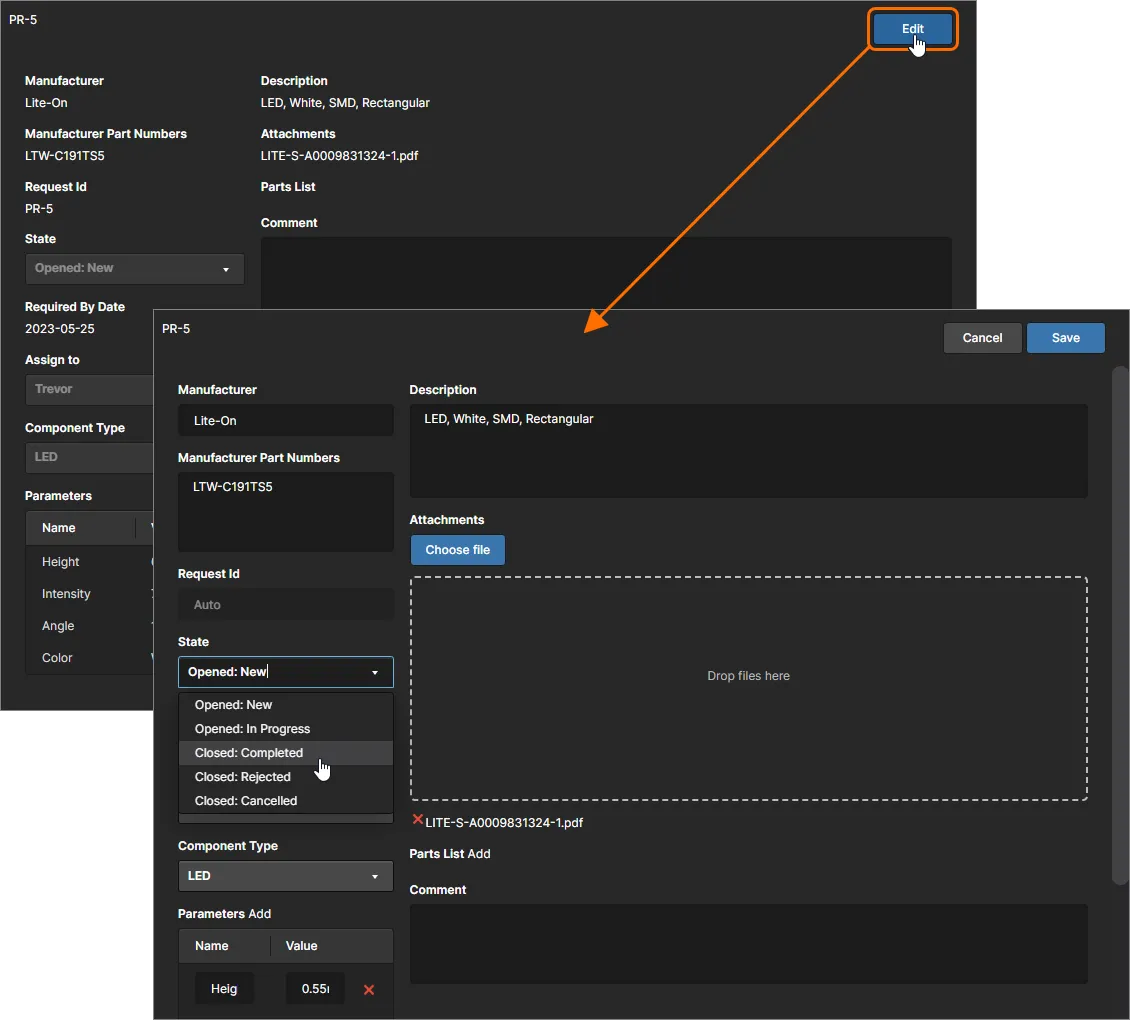
Task: Click inside the Comment text area
Action: 748,943
